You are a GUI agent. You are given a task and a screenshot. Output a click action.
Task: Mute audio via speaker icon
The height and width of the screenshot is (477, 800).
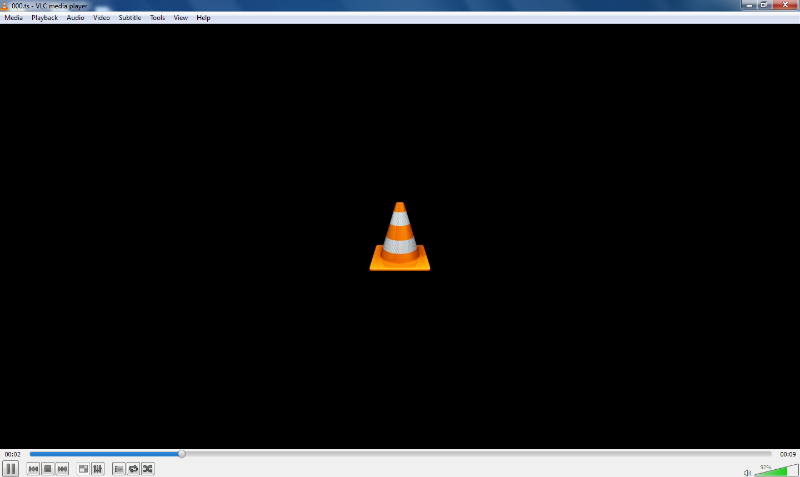coord(747,473)
